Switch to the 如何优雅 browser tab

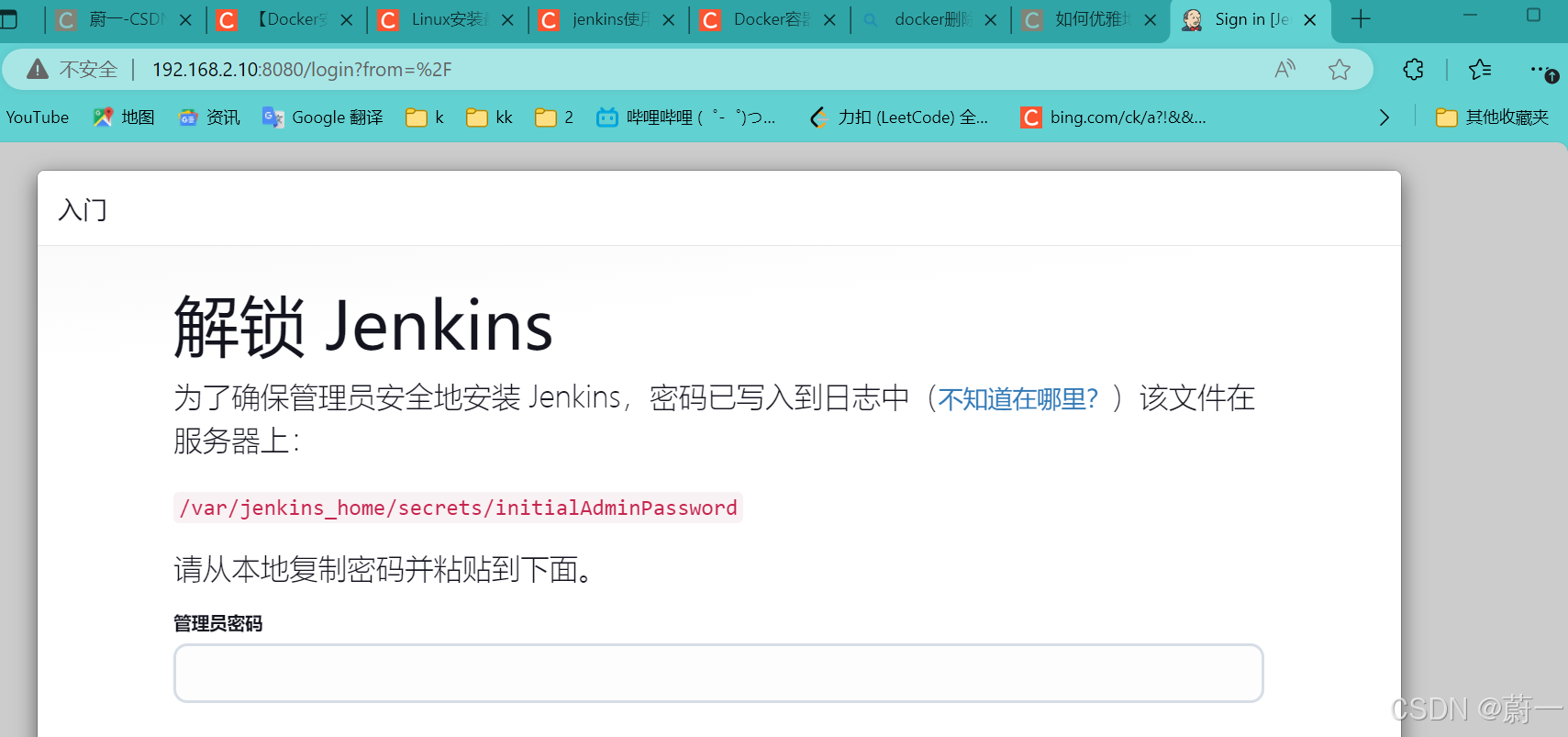tap(1090, 19)
